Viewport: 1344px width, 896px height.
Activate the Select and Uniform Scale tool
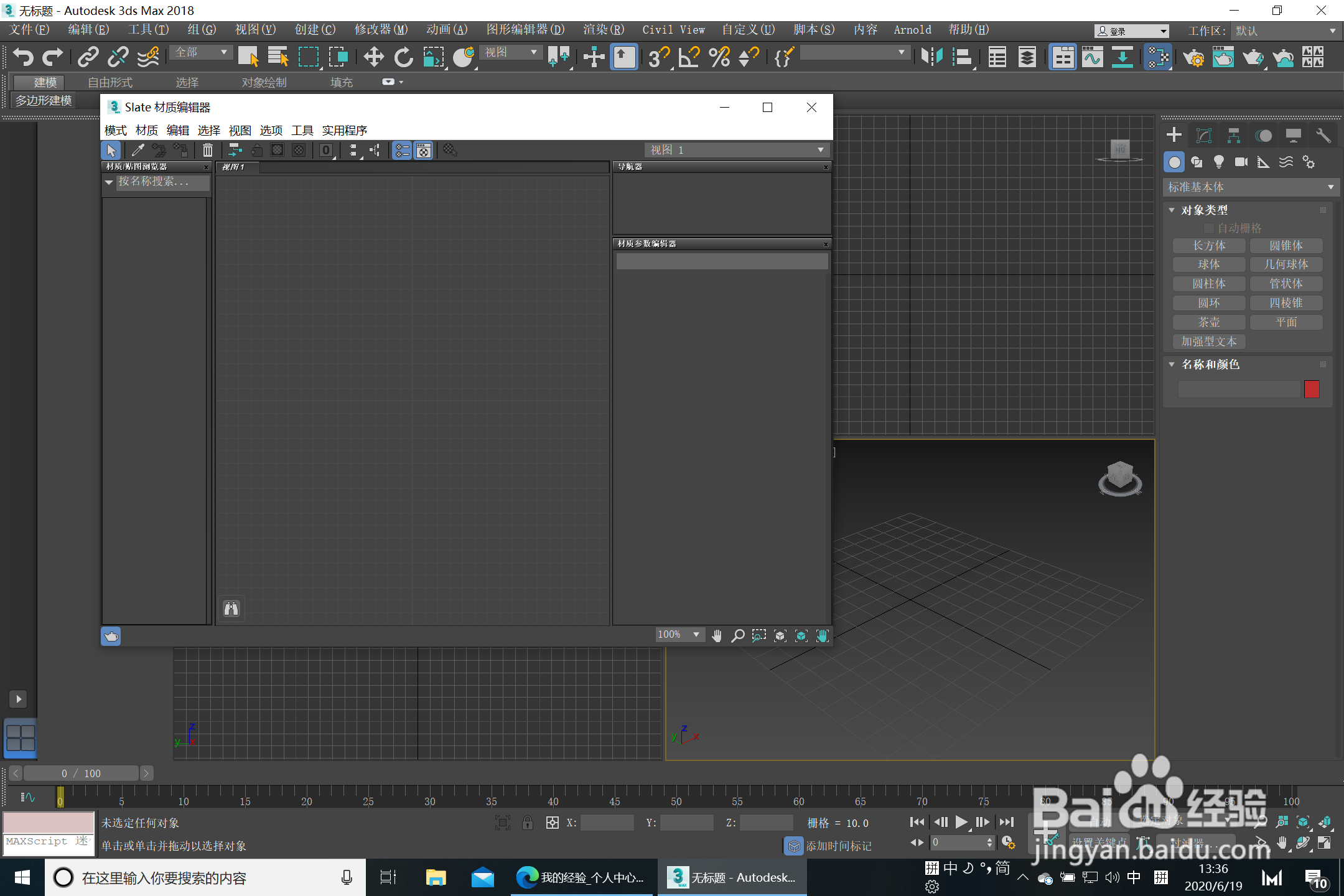coord(434,57)
